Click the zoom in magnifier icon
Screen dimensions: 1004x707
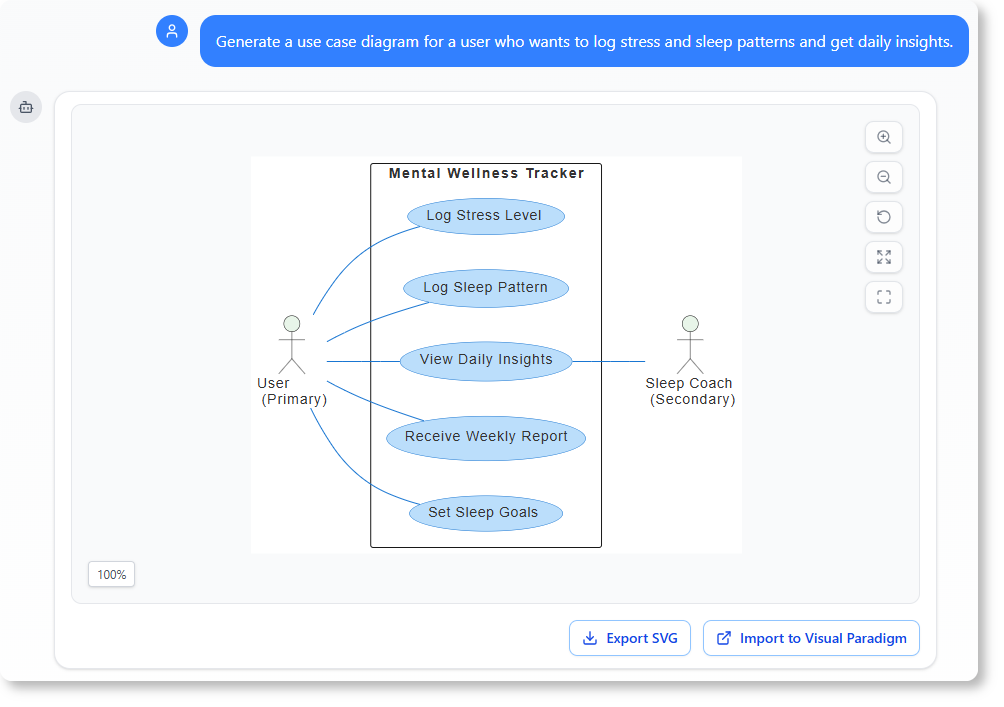(883, 138)
